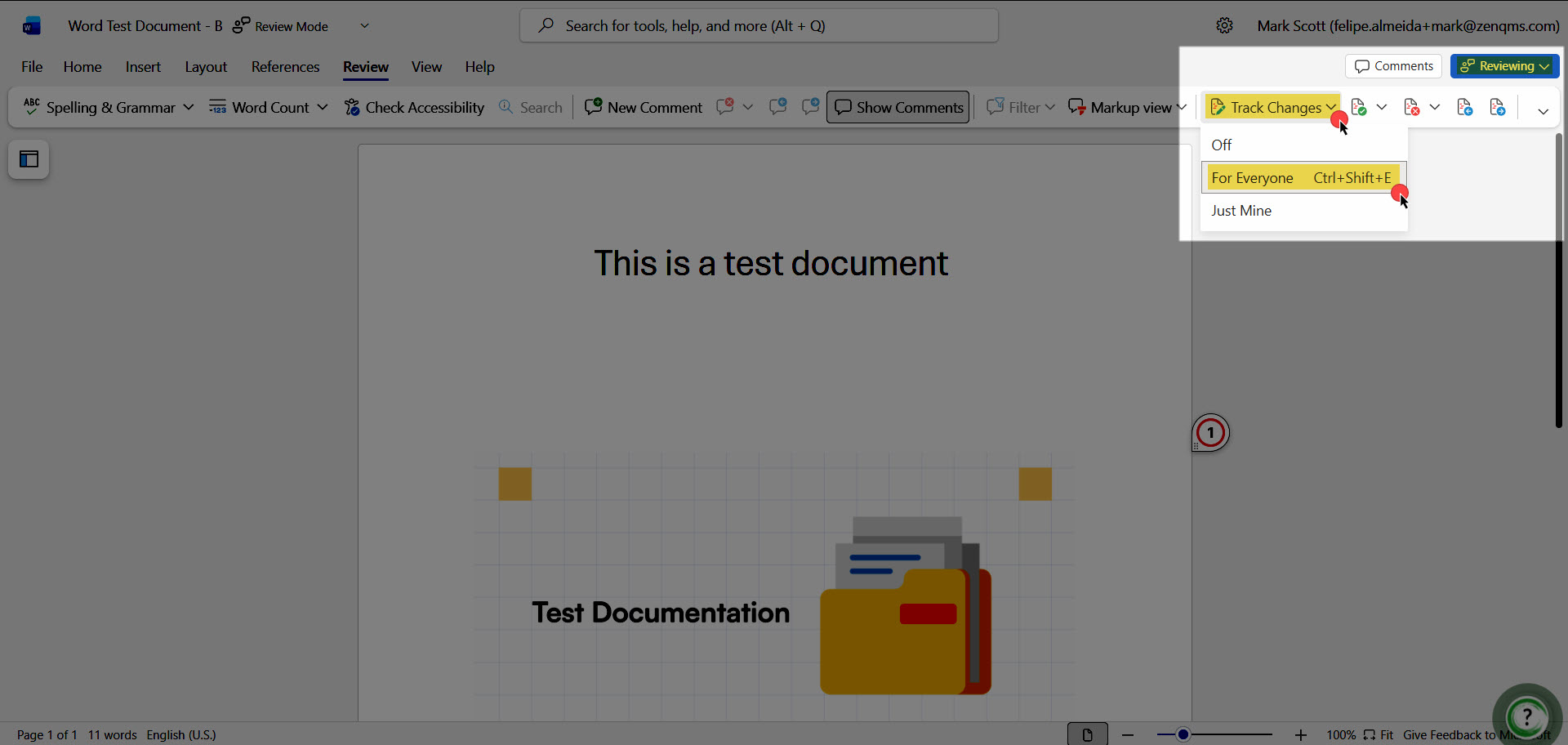Click the green help question mark icon
1568x745 pixels.
coord(1526,717)
